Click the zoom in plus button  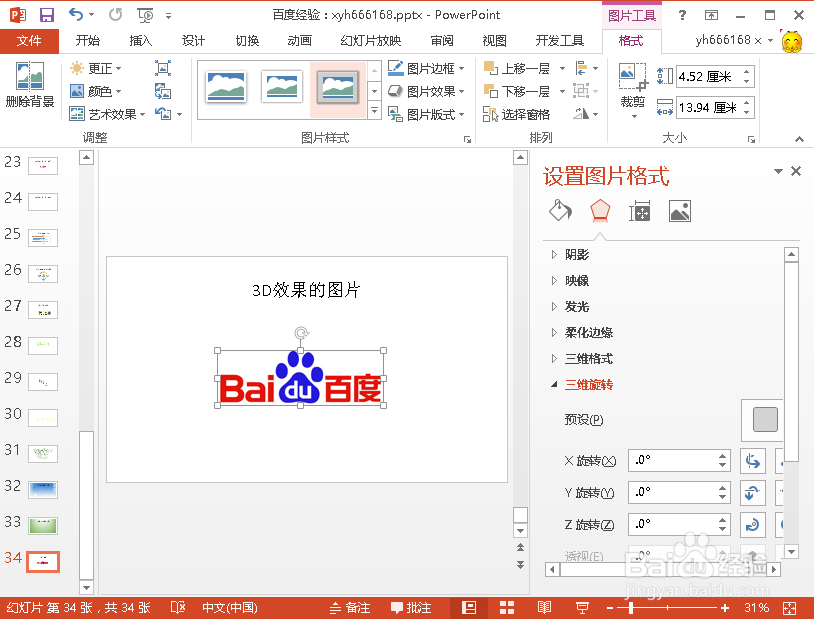(x=725, y=608)
